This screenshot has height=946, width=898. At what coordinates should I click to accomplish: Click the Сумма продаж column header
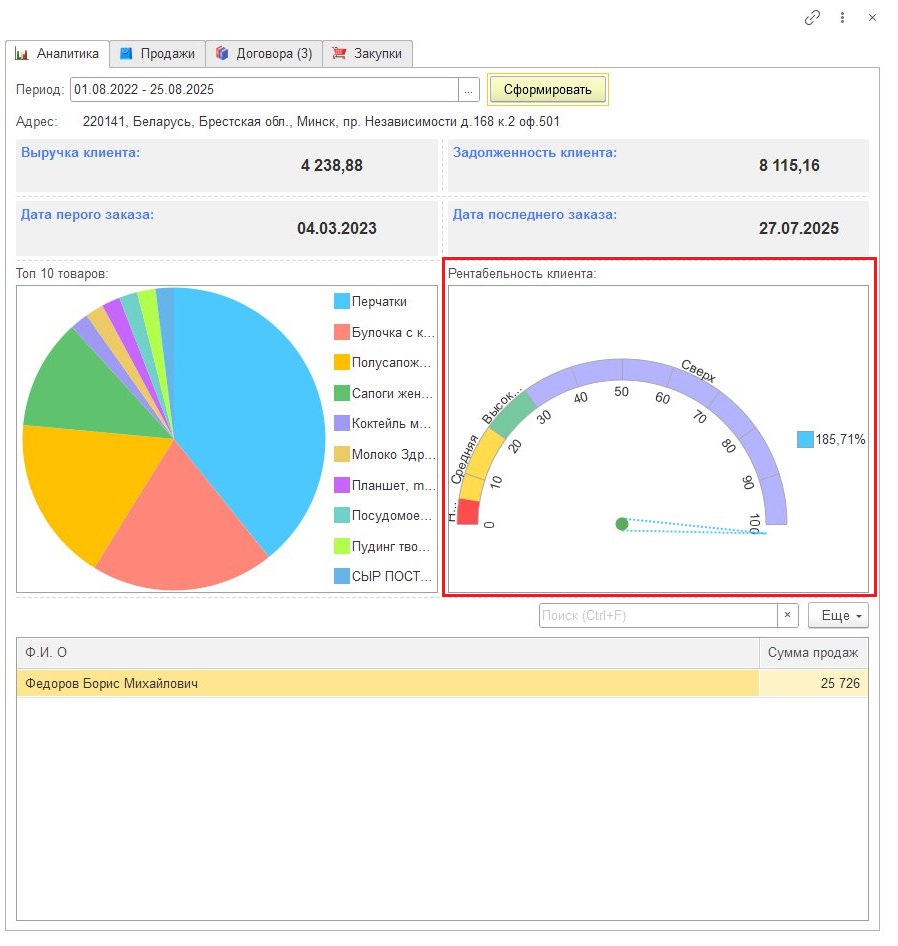pyautogui.click(x=812, y=653)
